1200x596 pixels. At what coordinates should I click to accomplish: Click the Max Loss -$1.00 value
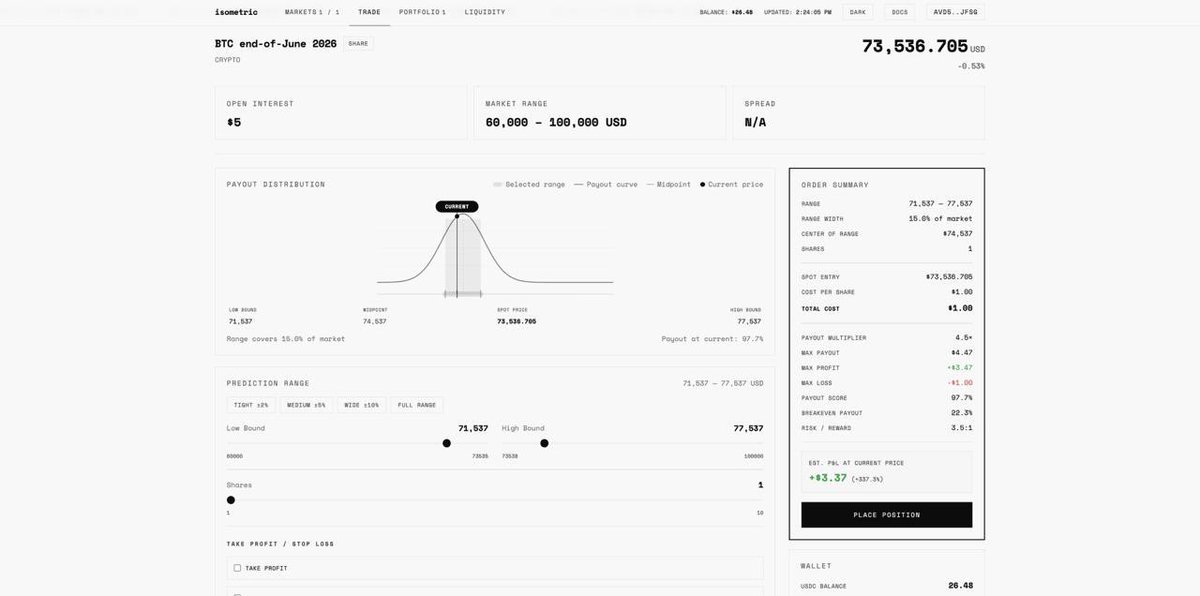960,383
